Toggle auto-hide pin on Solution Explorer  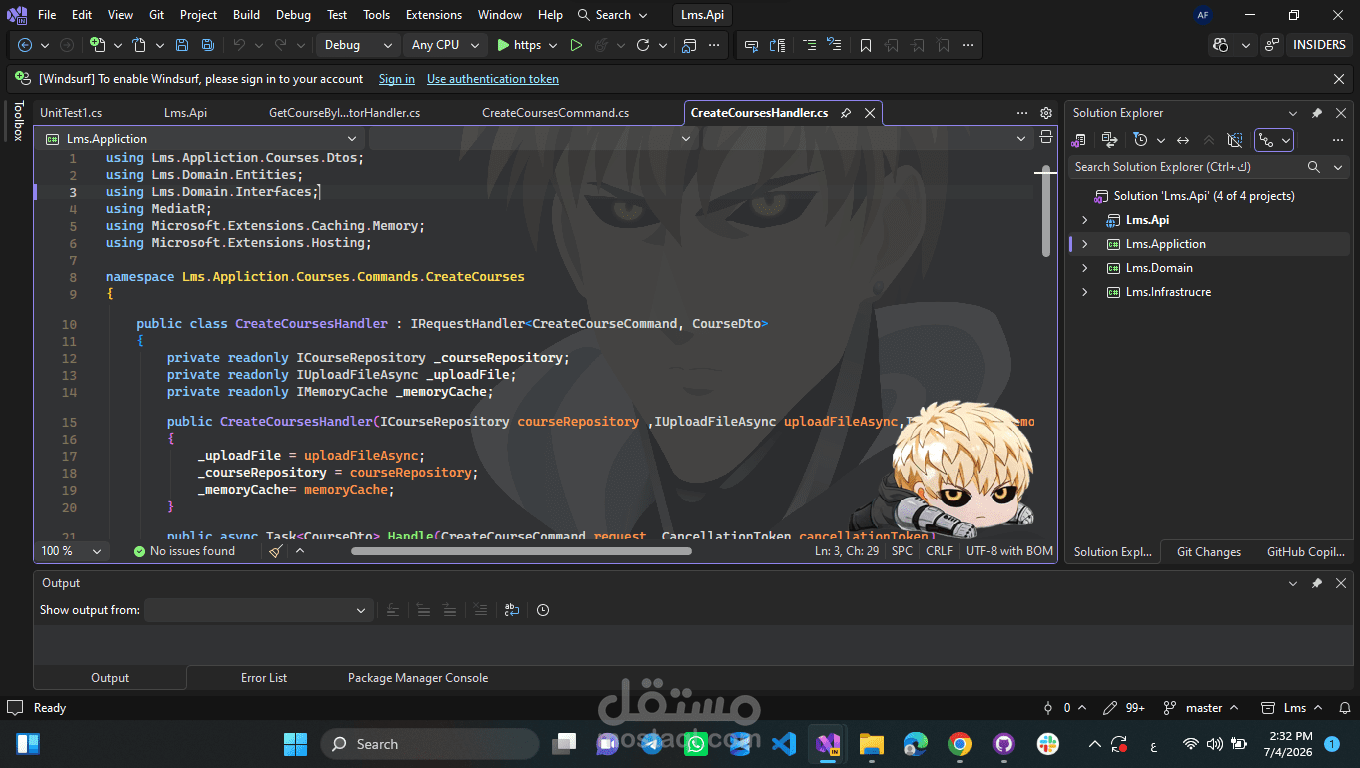pos(1317,113)
